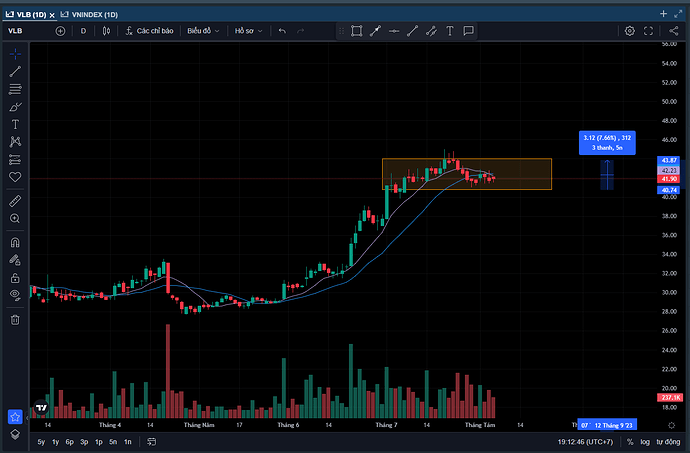Open the go to date calendar
Image resolution: width=690 pixels, height=453 pixels.
point(152,442)
